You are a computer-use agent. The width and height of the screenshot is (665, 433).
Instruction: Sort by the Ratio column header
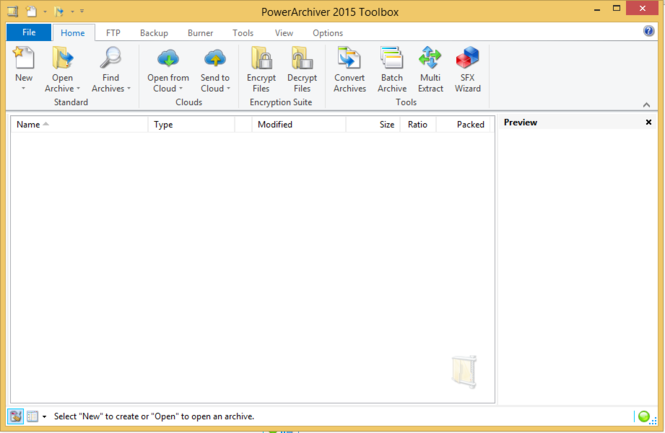pyautogui.click(x=418, y=124)
